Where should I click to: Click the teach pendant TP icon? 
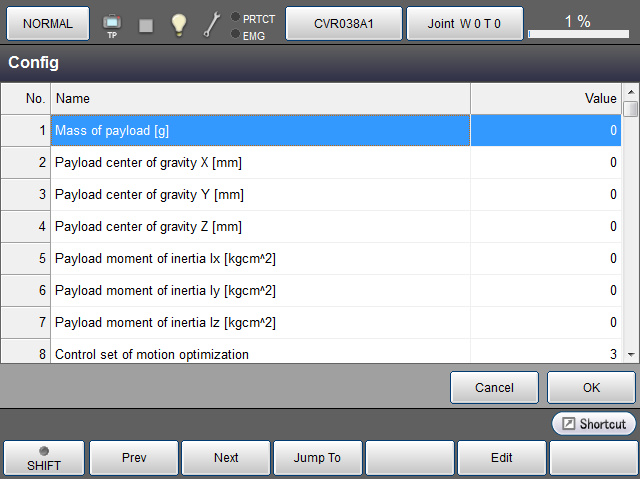click(x=112, y=24)
